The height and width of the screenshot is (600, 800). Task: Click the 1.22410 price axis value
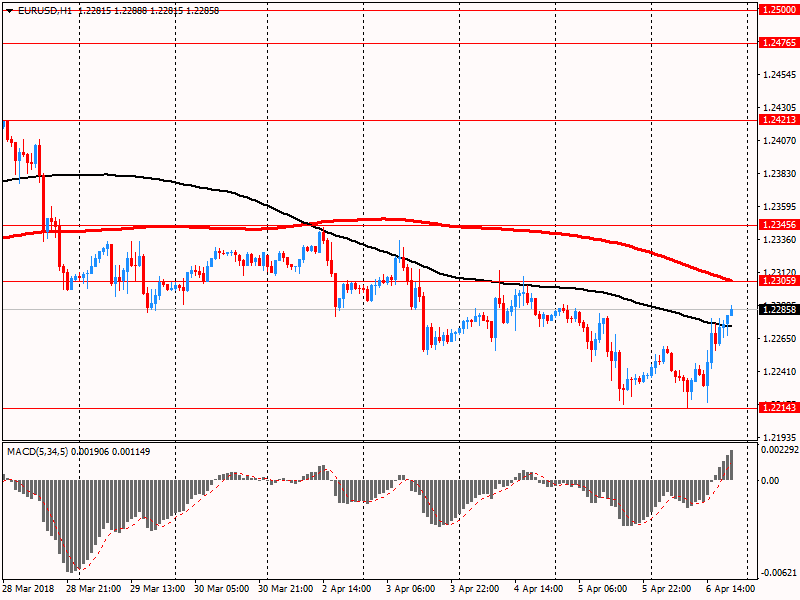click(779, 371)
